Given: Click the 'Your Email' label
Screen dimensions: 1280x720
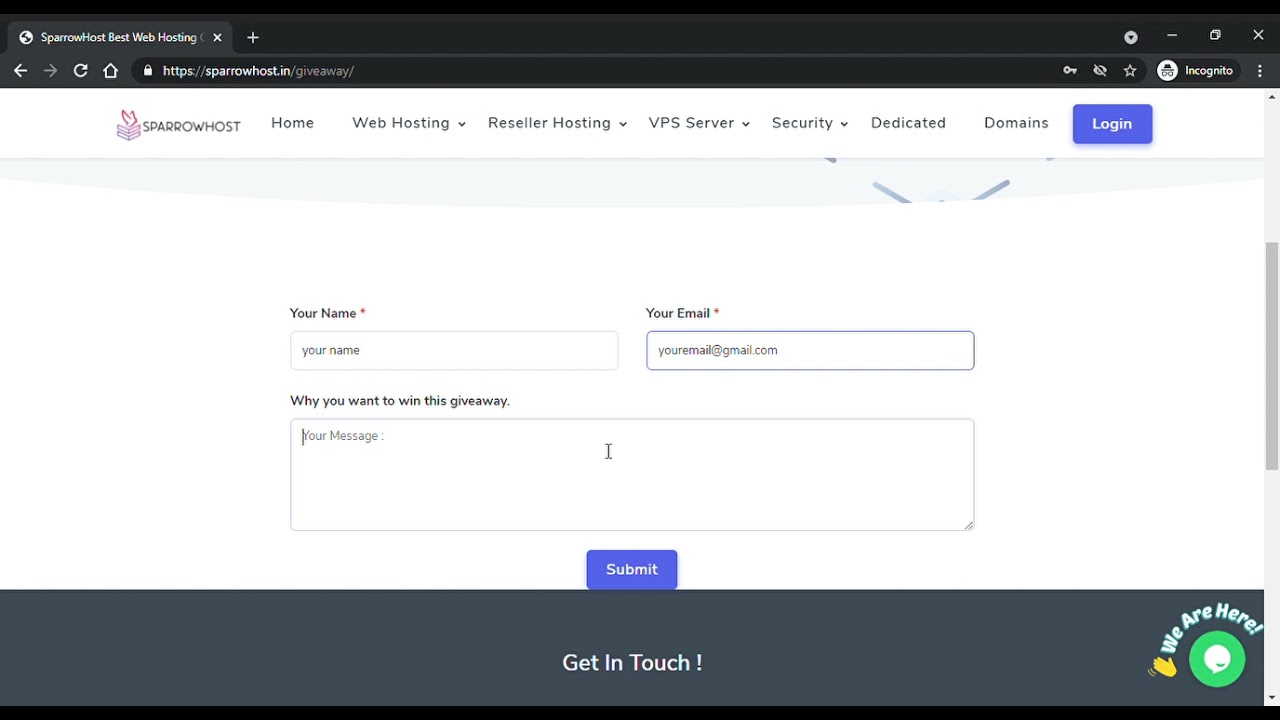Looking at the screenshot, I should click(x=678, y=313).
